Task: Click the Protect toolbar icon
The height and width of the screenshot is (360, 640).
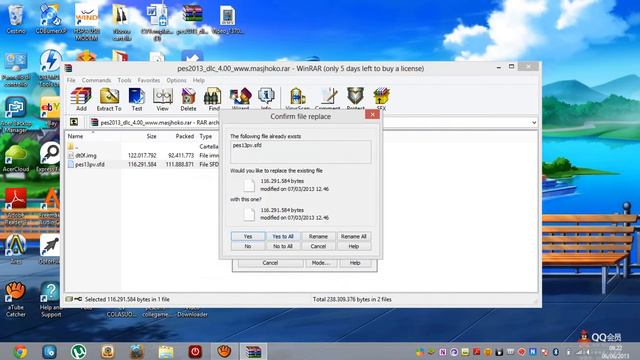Action: (355, 99)
